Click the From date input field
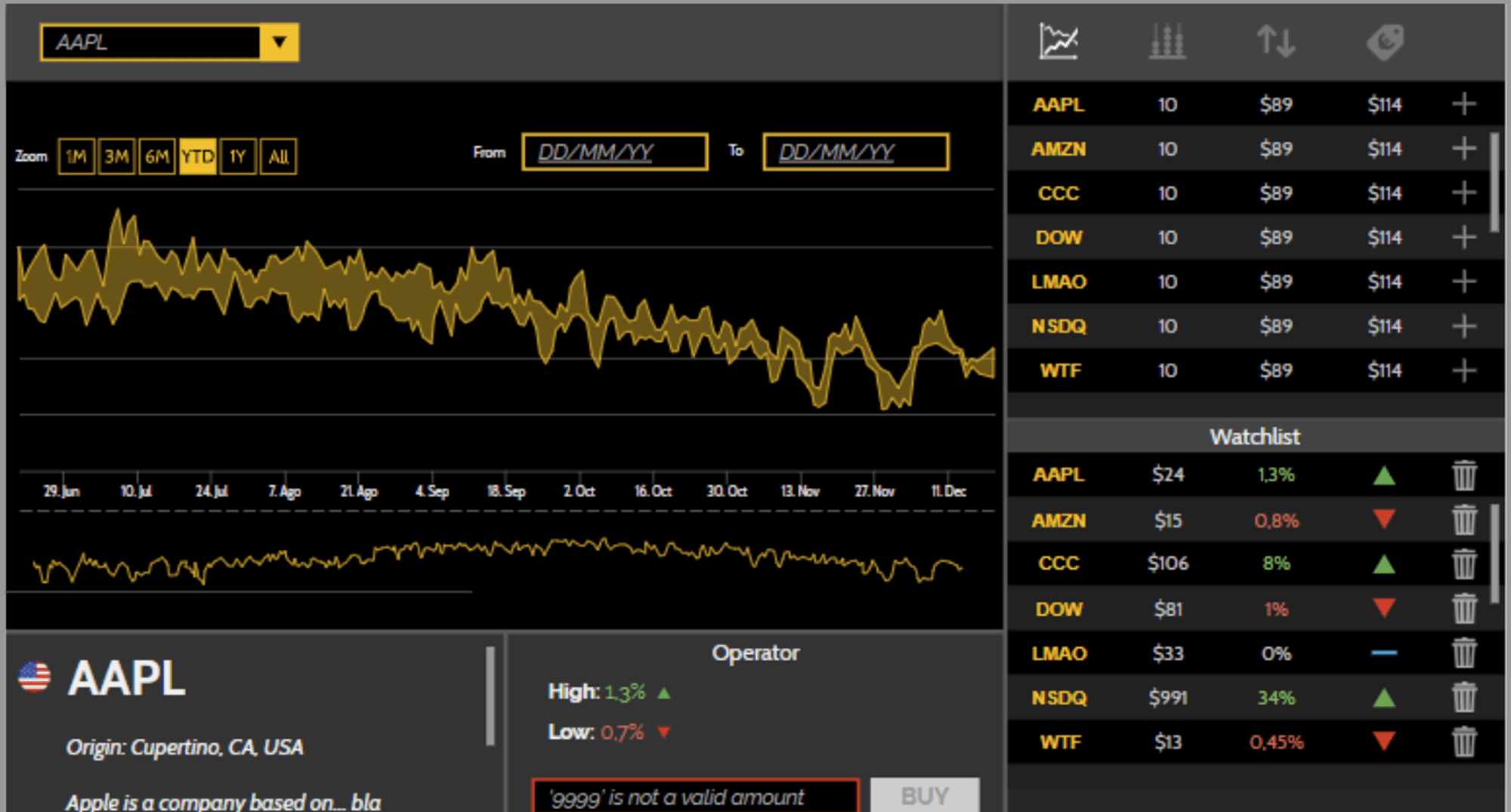 [615, 152]
